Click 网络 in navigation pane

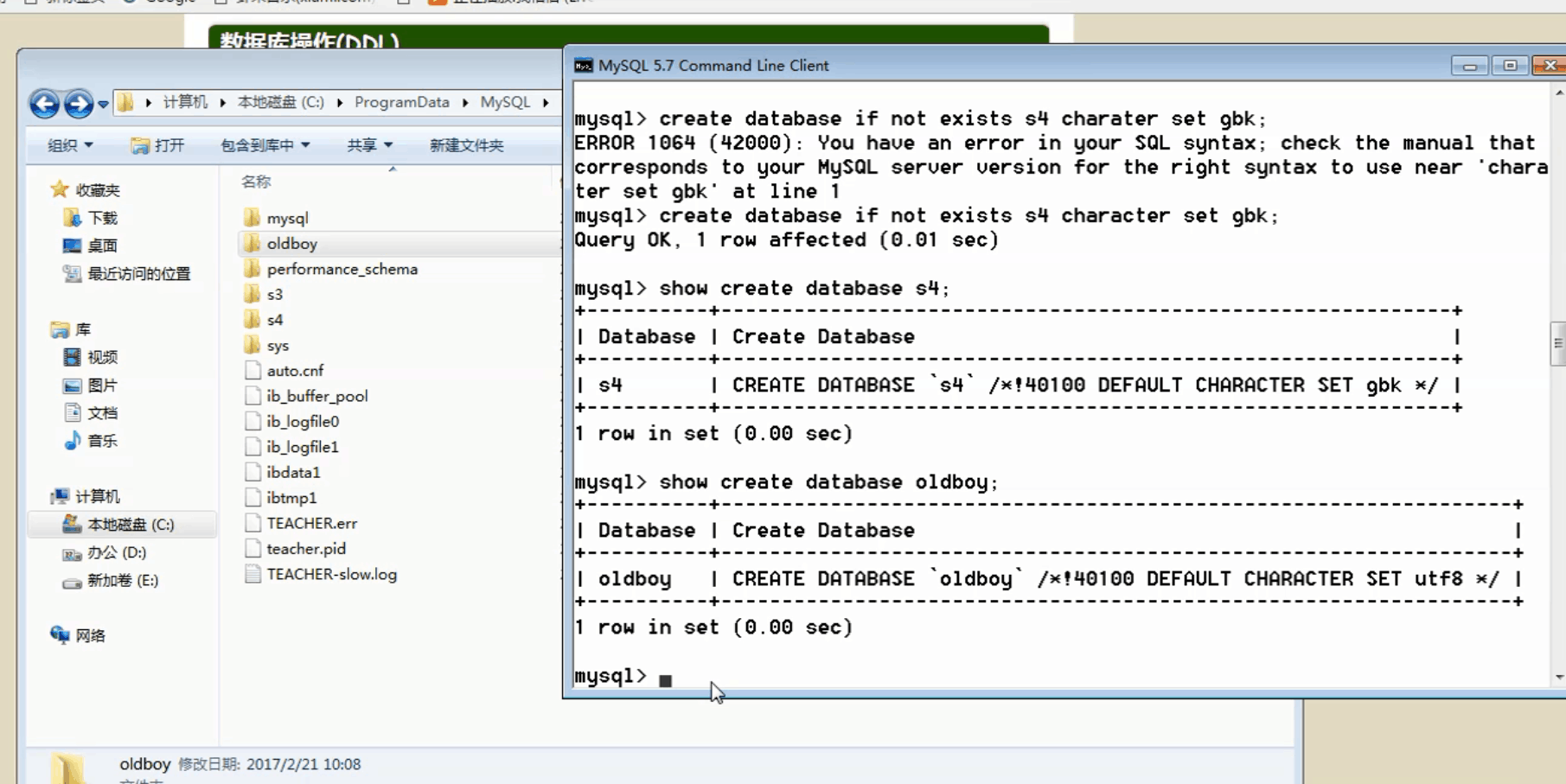pos(90,635)
